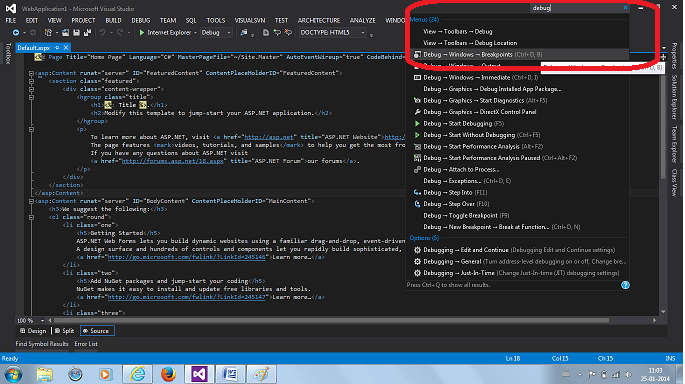Collapse the ol class="round" outline node
The image size is (685, 384).
(31, 217)
